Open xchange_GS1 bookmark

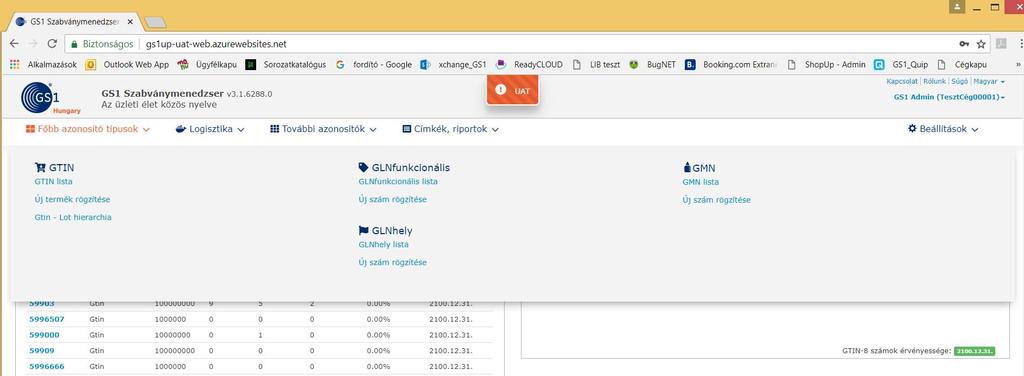click(x=453, y=65)
